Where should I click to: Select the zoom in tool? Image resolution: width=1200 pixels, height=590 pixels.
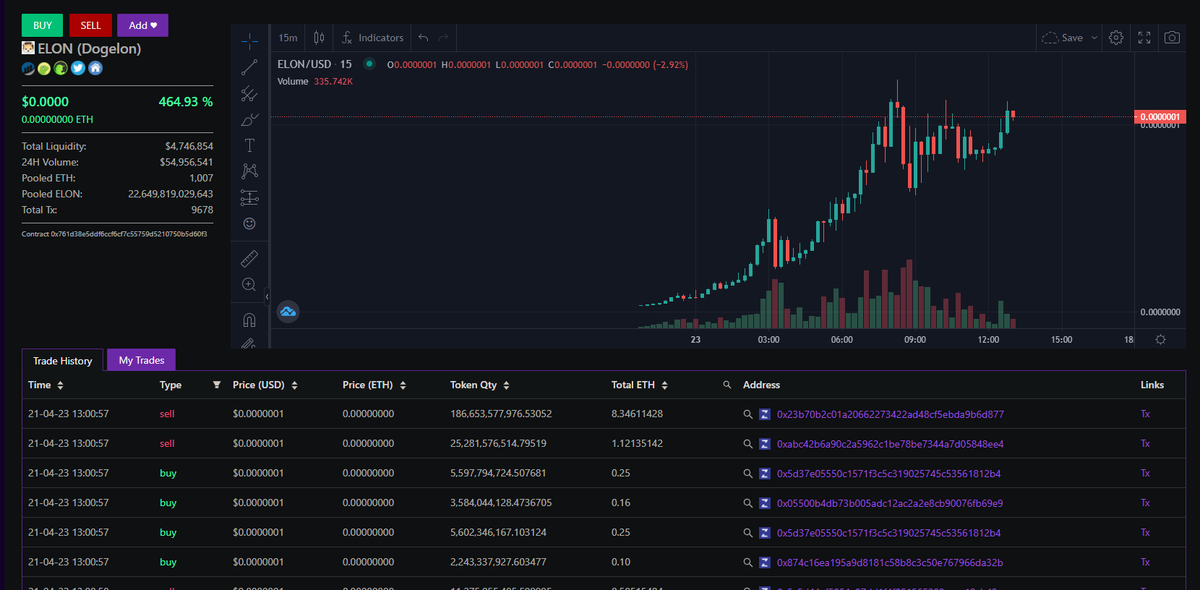(249, 285)
